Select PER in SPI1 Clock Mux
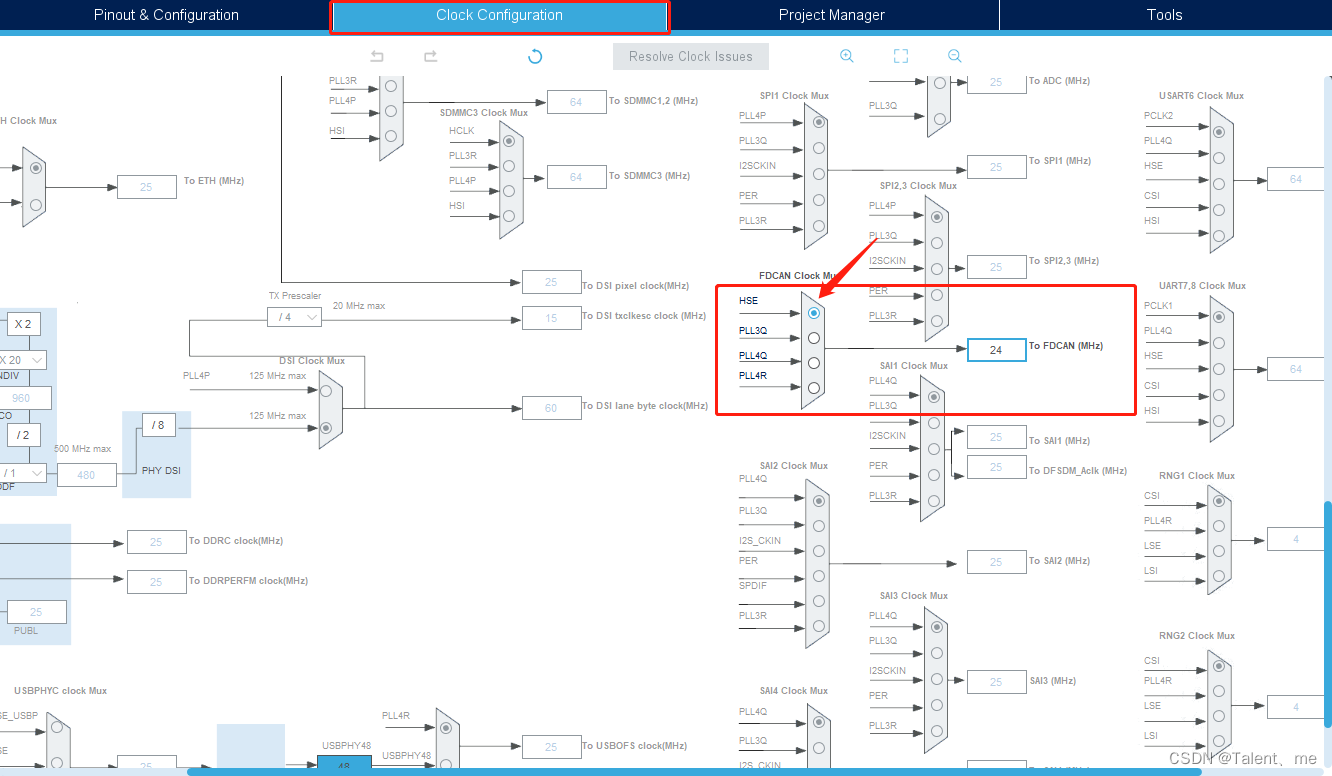This screenshot has width=1332, height=776. [x=820, y=200]
